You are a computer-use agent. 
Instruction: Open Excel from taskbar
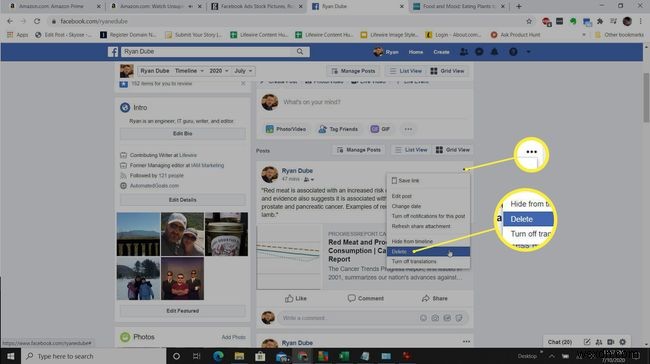pyautogui.click(x=344, y=356)
